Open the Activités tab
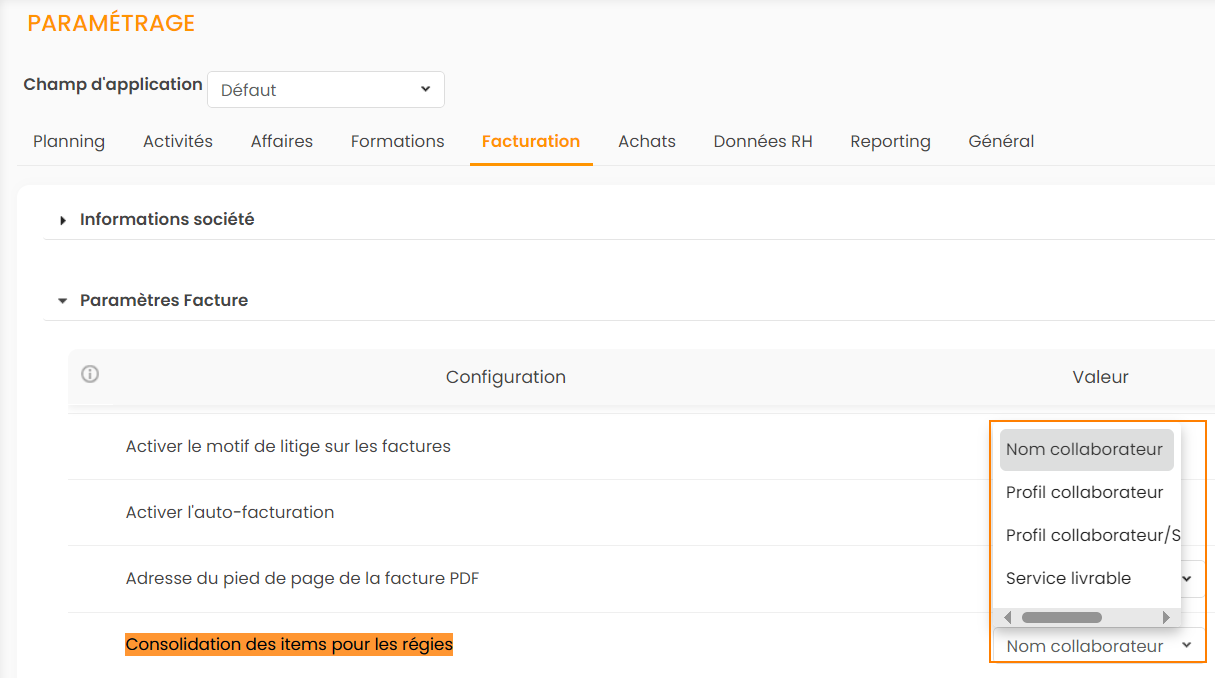 [x=178, y=141]
